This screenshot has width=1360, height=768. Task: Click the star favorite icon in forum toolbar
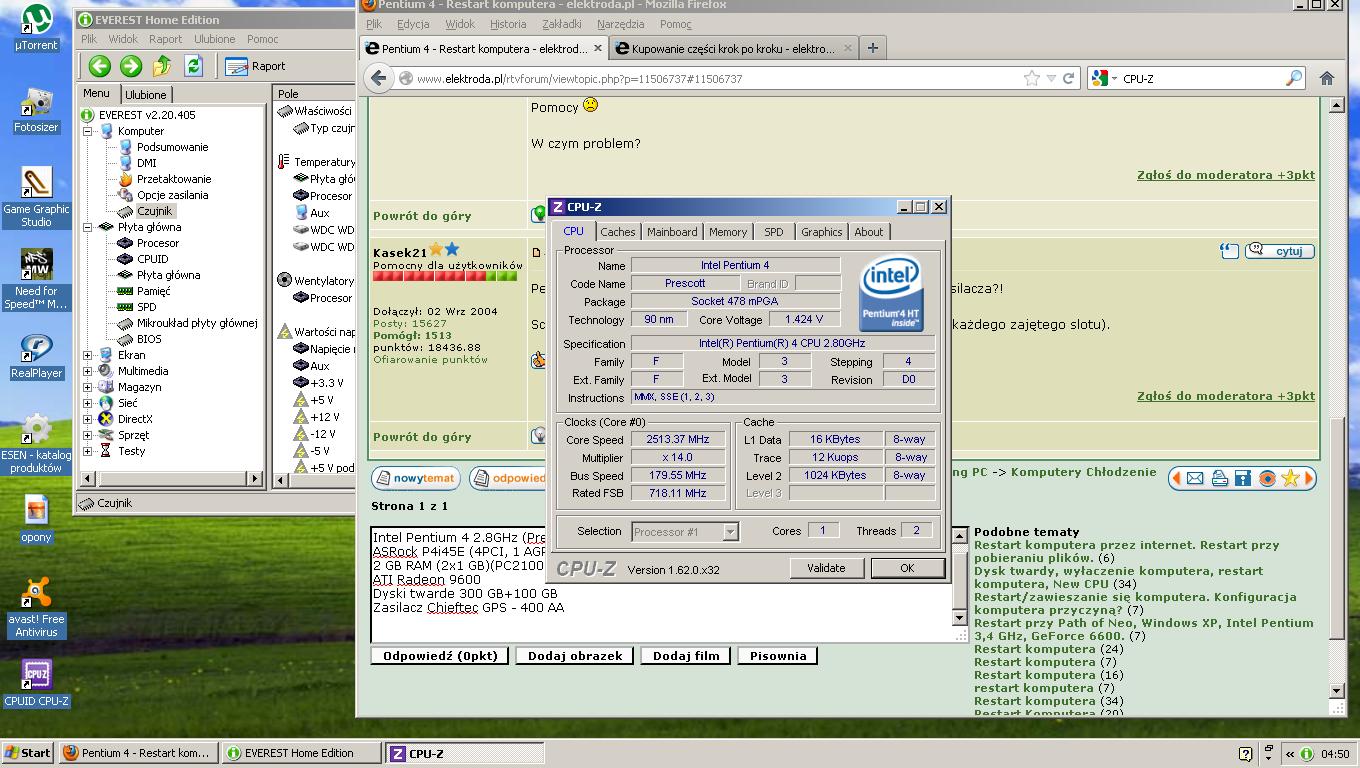pos(1290,479)
